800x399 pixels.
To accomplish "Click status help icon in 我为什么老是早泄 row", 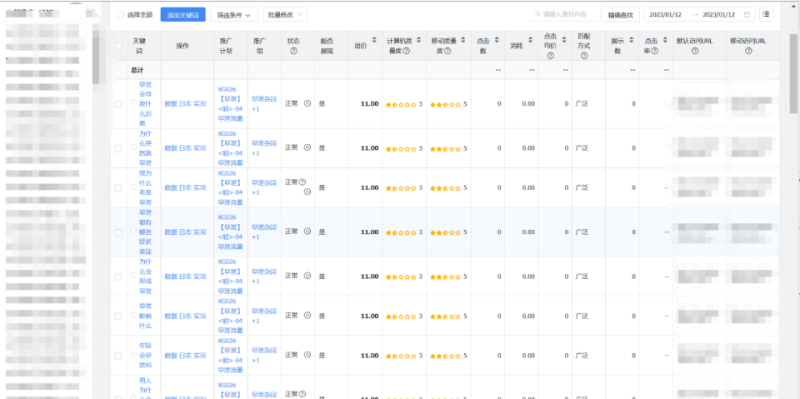I will coord(302,182).
